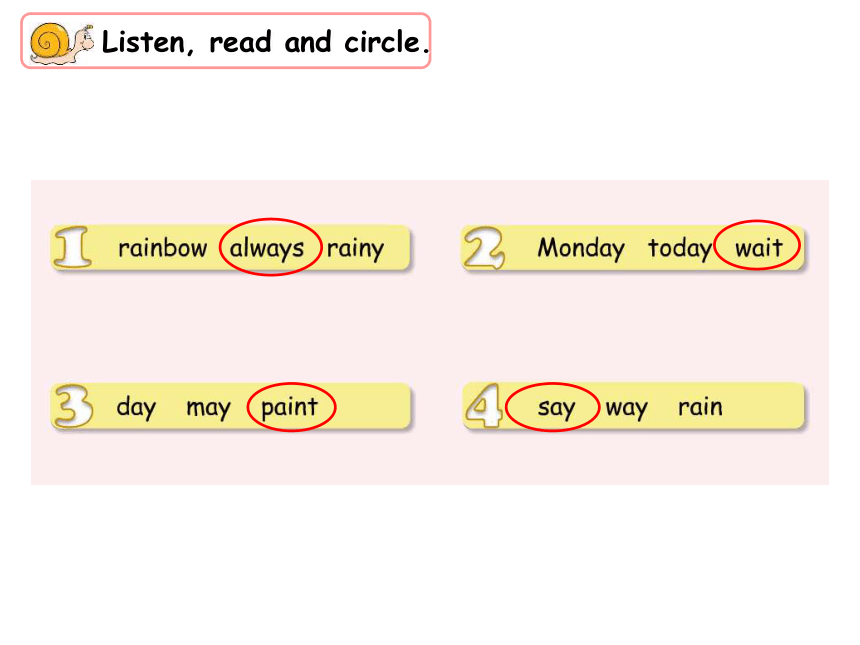The width and height of the screenshot is (860, 645).
Task: Click the word may
Action: (x=208, y=408)
